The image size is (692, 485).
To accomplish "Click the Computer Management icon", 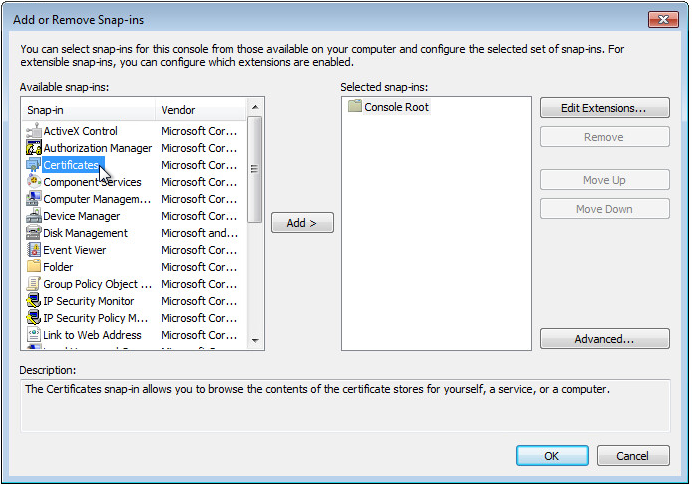I will point(34,199).
